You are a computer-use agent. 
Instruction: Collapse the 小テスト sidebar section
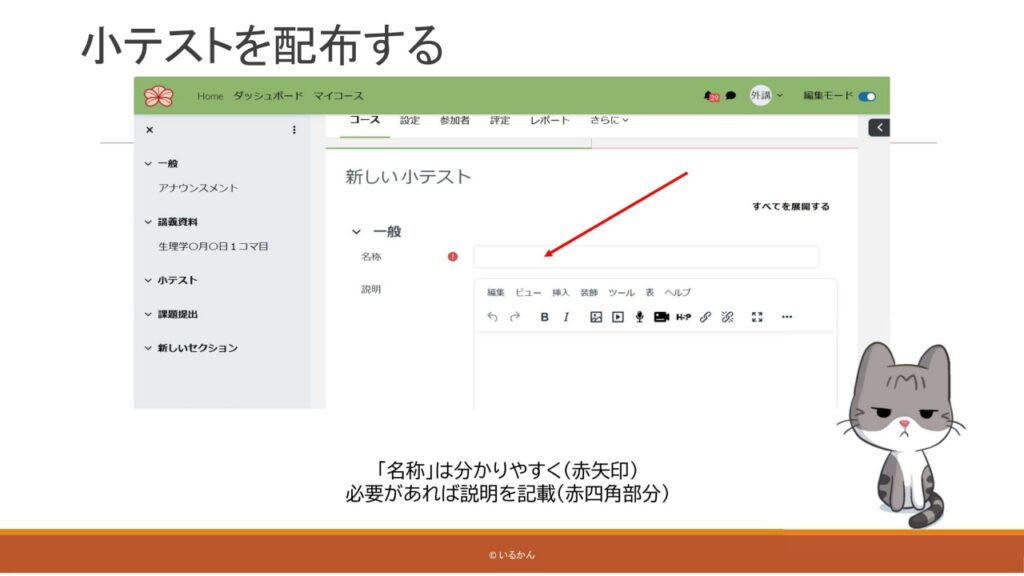coord(149,281)
